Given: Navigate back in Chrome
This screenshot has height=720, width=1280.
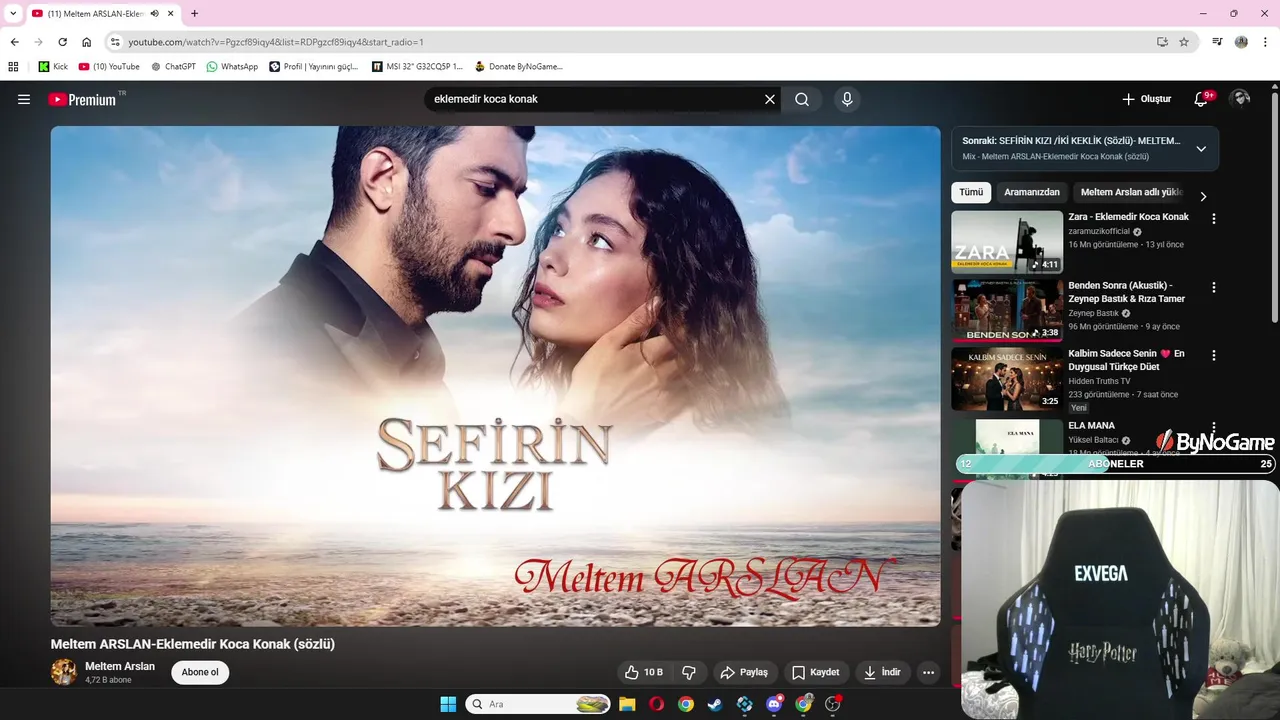Looking at the screenshot, I should pos(14,42).
